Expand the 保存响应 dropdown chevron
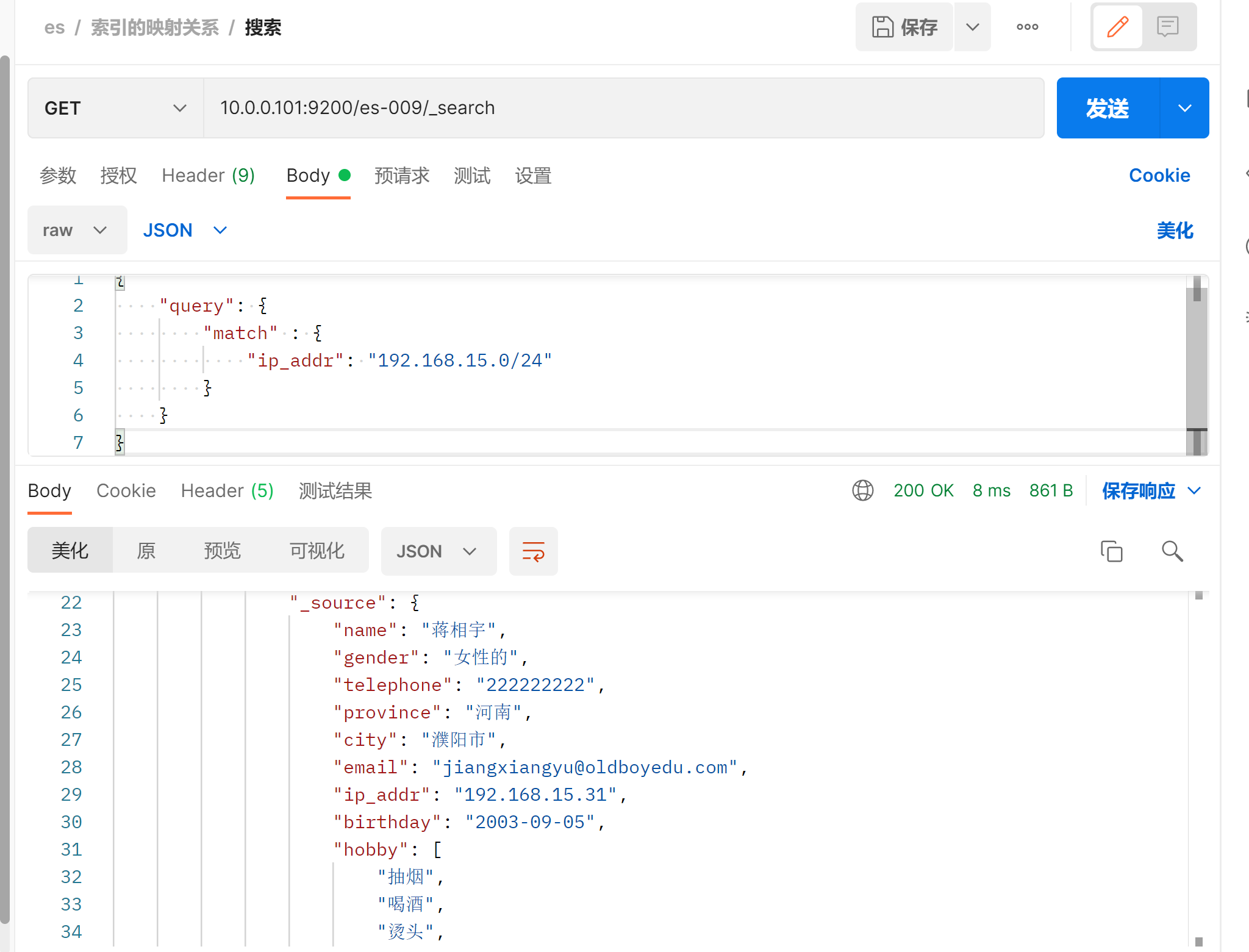The height and width of the screenshot is (952, 1249). tap(1194, 491)
